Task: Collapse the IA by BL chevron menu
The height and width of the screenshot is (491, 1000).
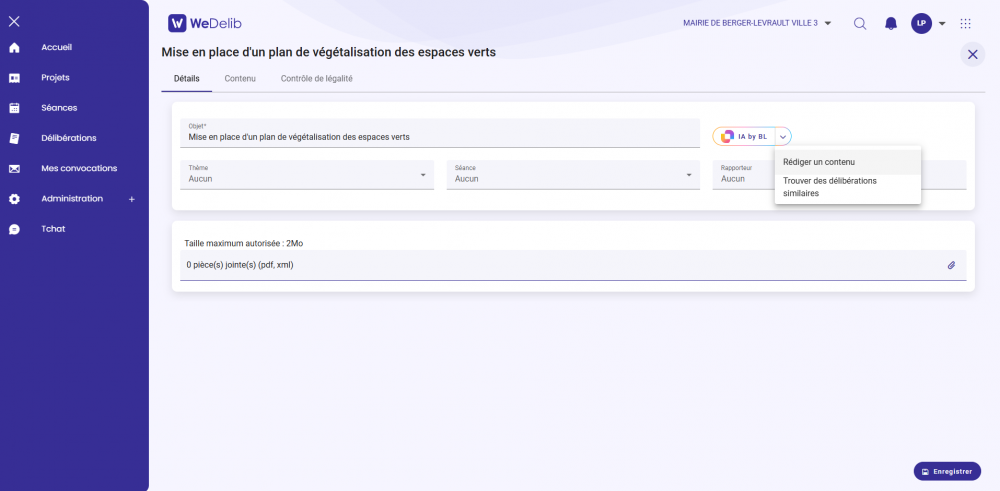Action: pyautogui.click(x=782, y=137)
